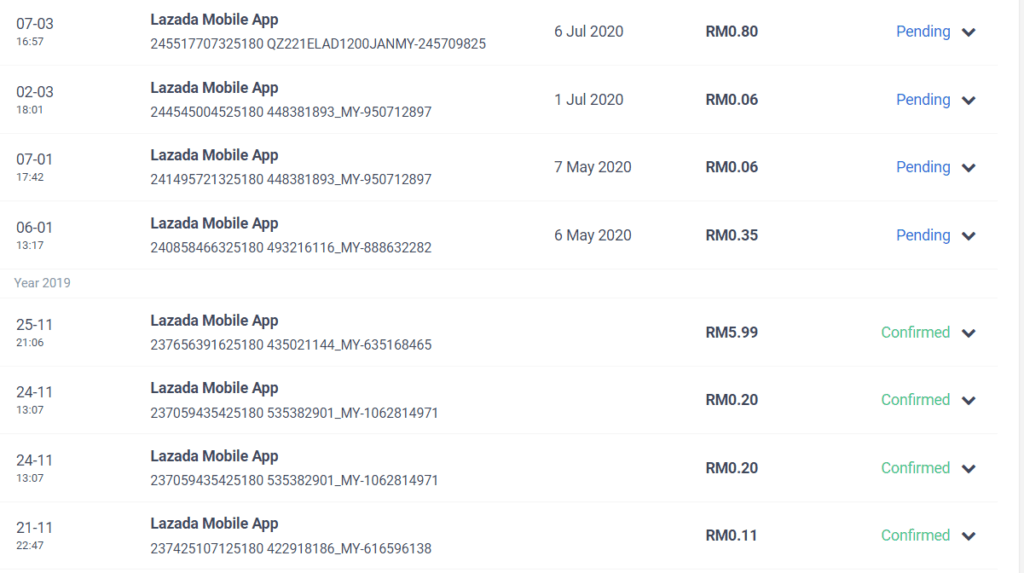The width and height of the screenshot is (1024, 573).
Task: Click Pending status on 6 May 2020 row
Action: (923, 235)
